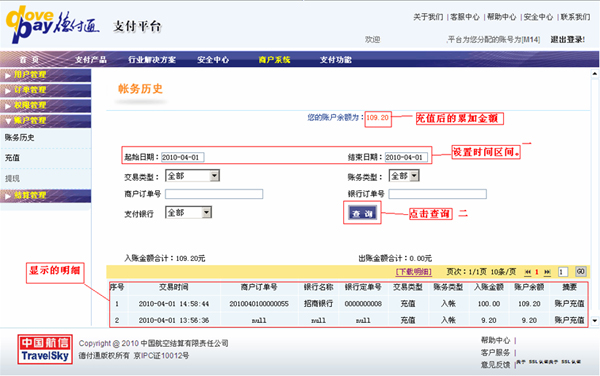Click the page number input box
Viewport: 600px width, 376px height.
pyautogui.click(x=562, y=272)
